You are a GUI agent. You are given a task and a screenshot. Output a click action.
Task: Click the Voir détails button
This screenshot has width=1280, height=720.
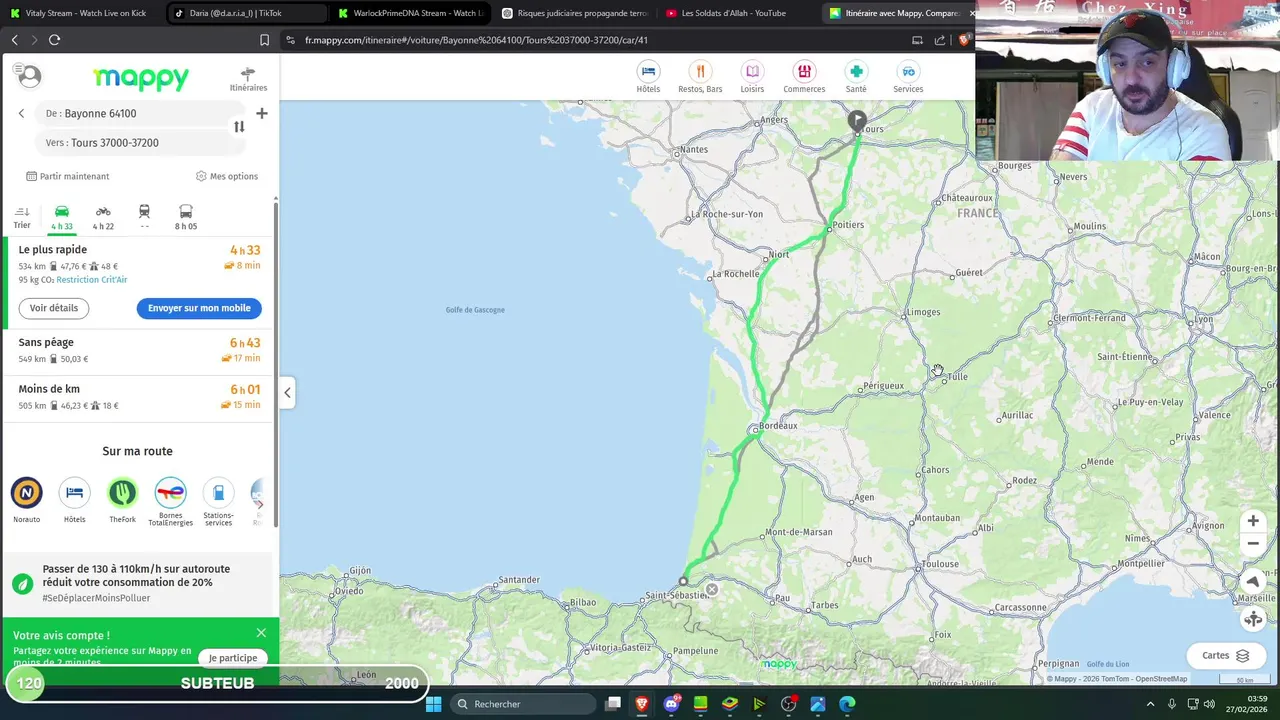coord(54,308)
